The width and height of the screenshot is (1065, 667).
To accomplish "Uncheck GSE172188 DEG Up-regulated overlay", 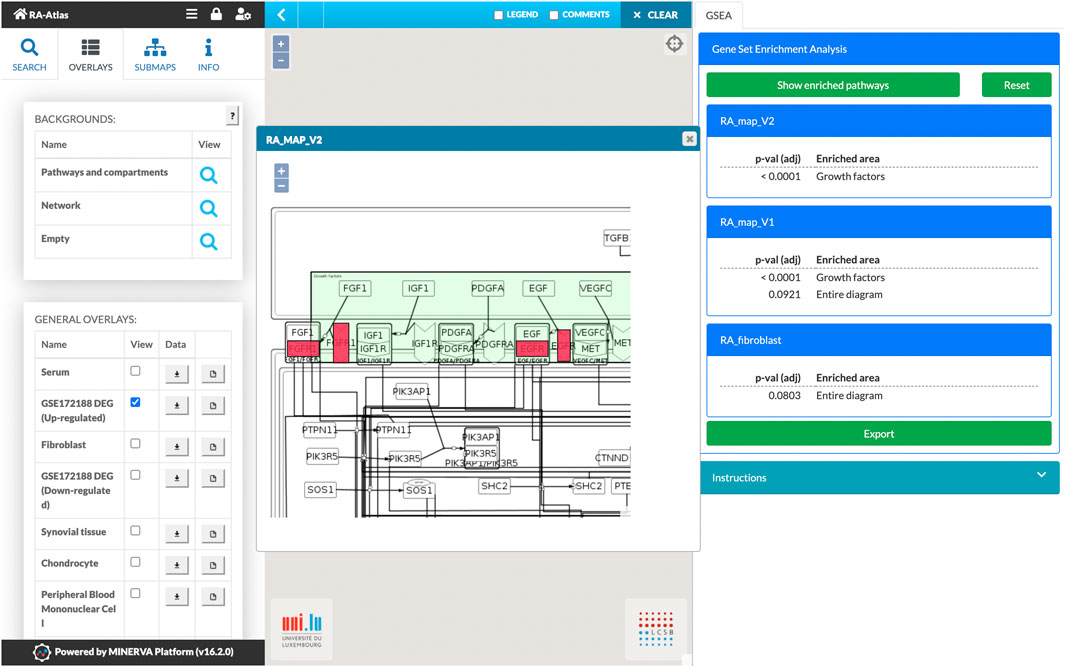I will pyautogui.click(x=135, y=402).
